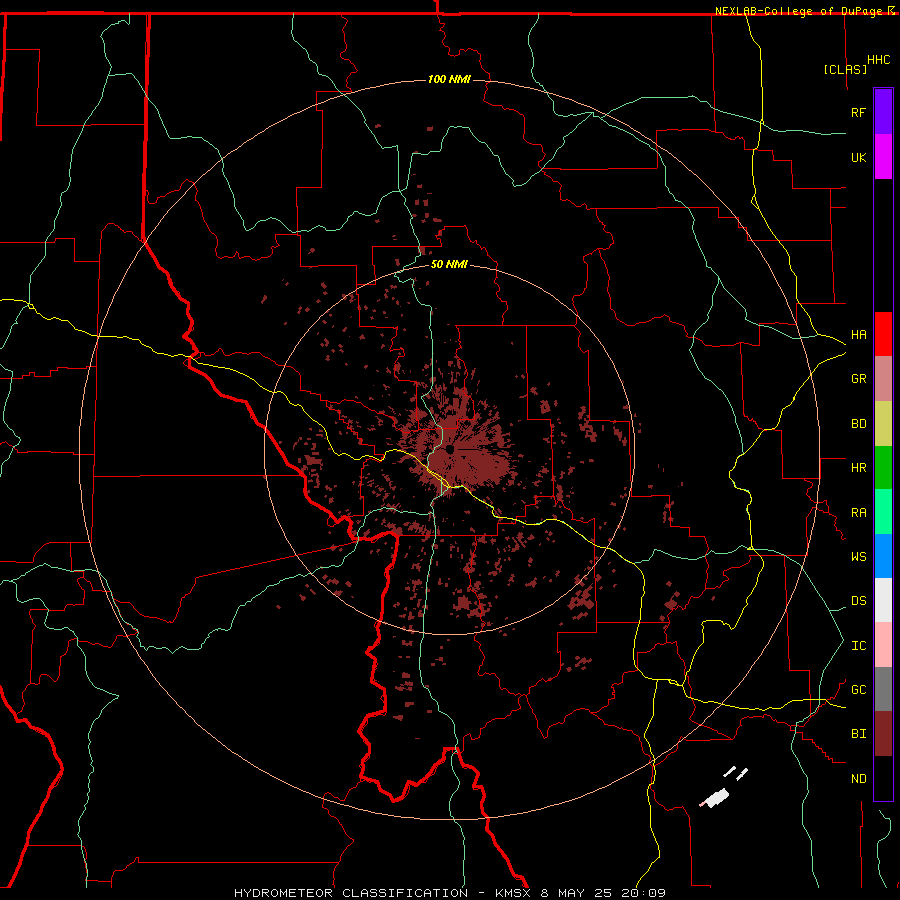Click the 100 NMI range ring label

(449, 79)
